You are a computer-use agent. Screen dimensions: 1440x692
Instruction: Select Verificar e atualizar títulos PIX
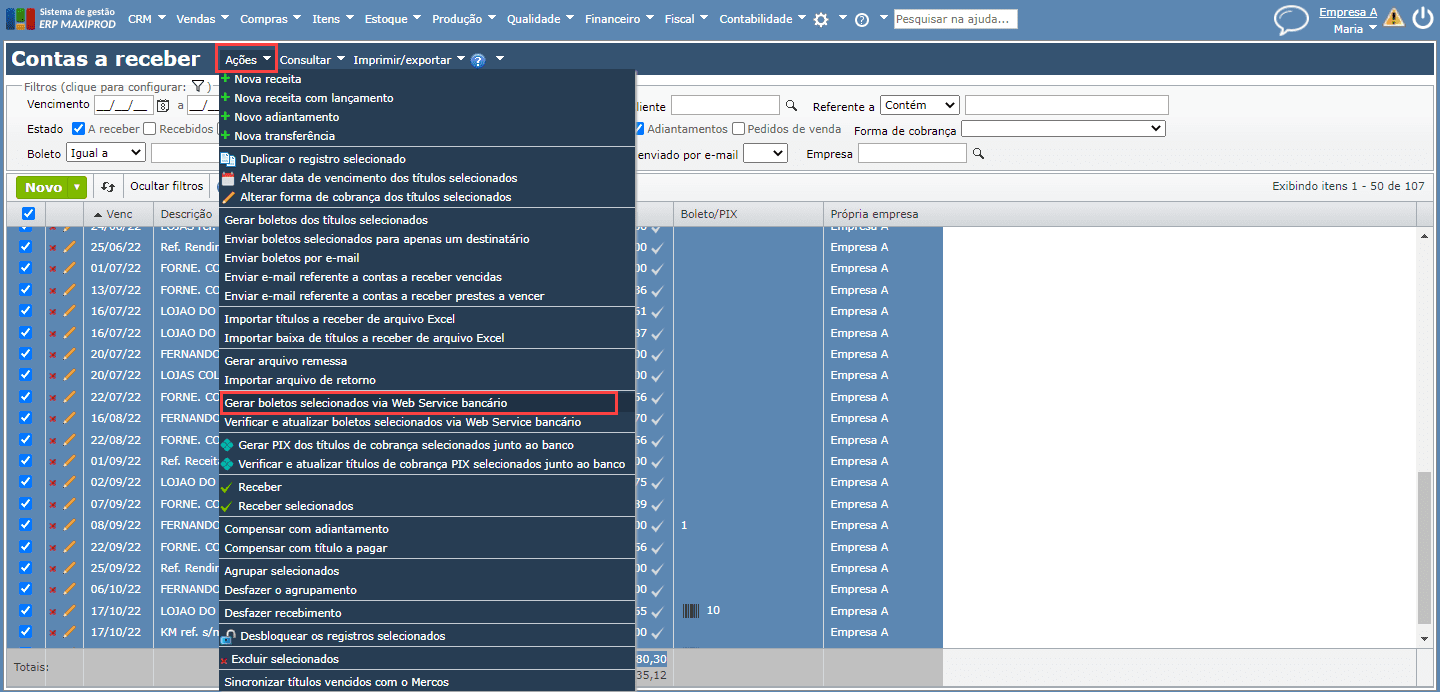point(431,464)
